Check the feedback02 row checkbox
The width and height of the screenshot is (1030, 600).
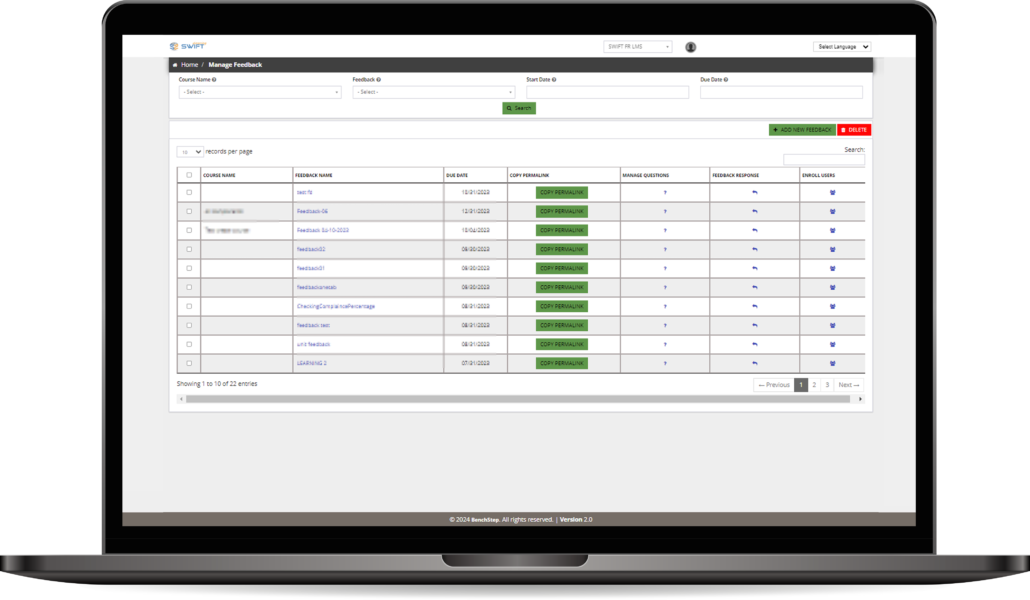tap(189, 250)
